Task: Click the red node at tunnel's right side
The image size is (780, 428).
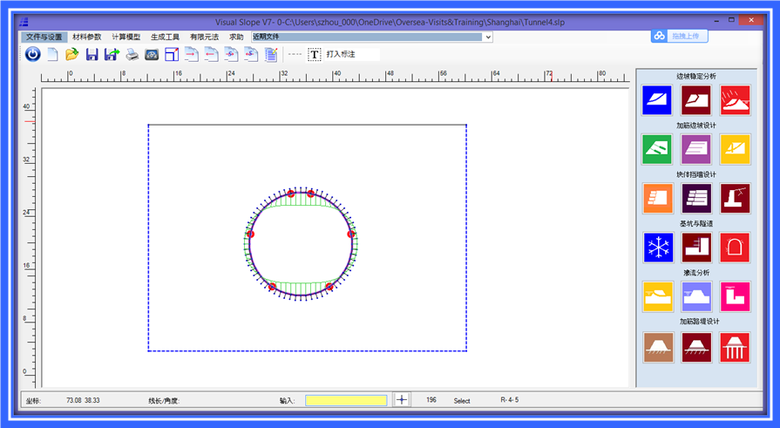Action: [351, 234]
